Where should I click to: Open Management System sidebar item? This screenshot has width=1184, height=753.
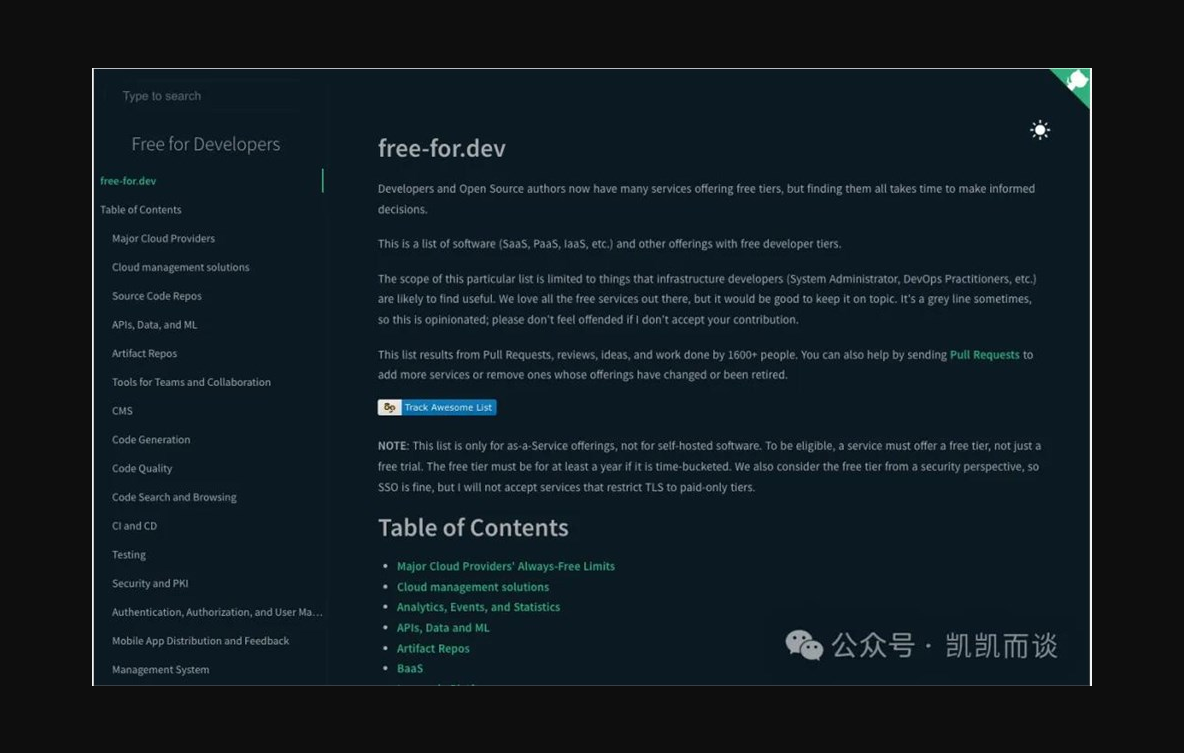(160, 669)
